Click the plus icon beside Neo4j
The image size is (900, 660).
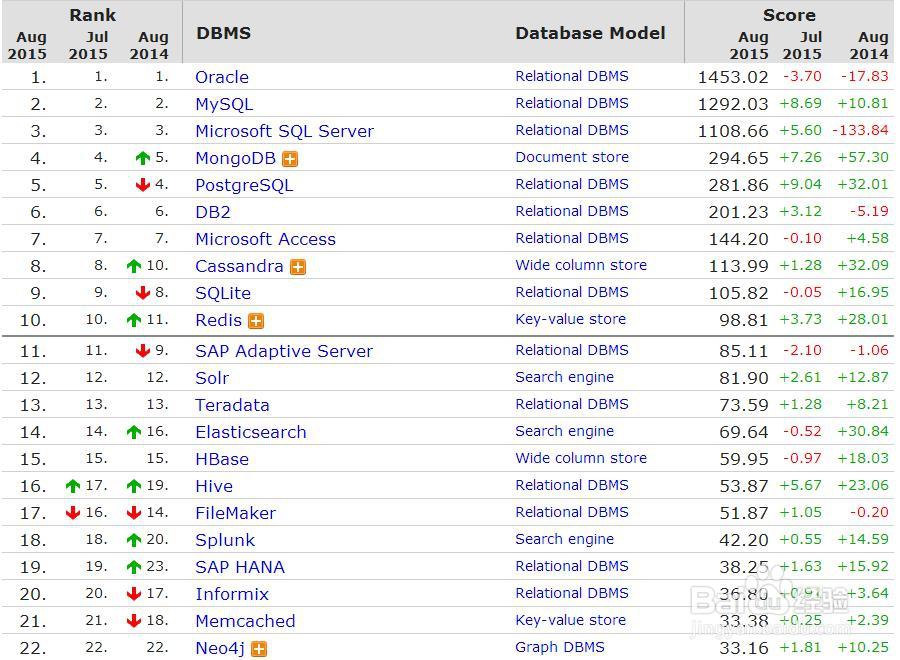259,649
